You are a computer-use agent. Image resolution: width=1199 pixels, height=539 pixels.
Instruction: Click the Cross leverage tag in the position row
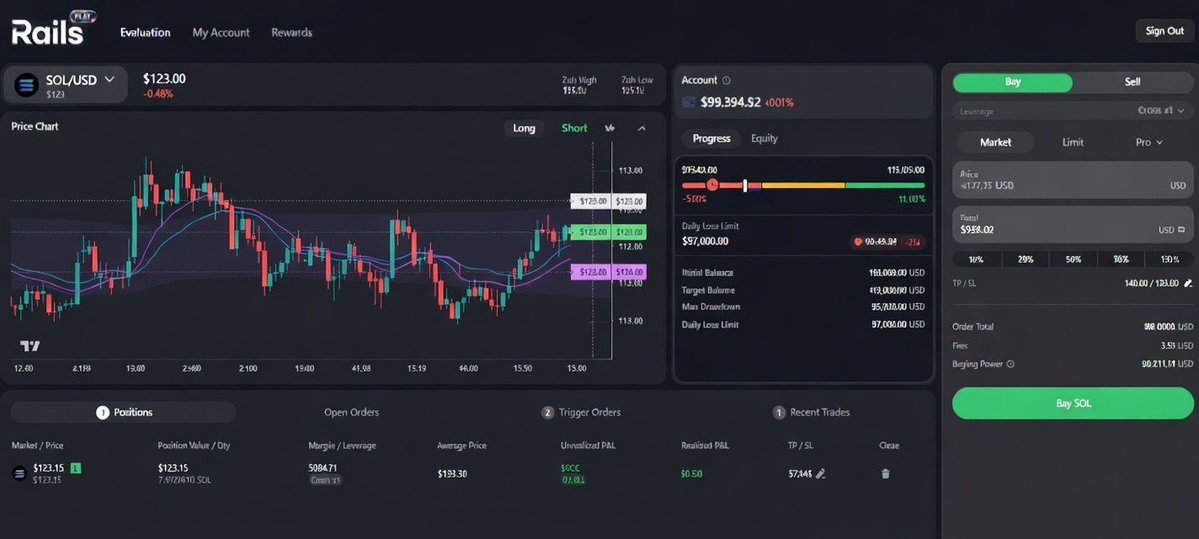point(326,481)
